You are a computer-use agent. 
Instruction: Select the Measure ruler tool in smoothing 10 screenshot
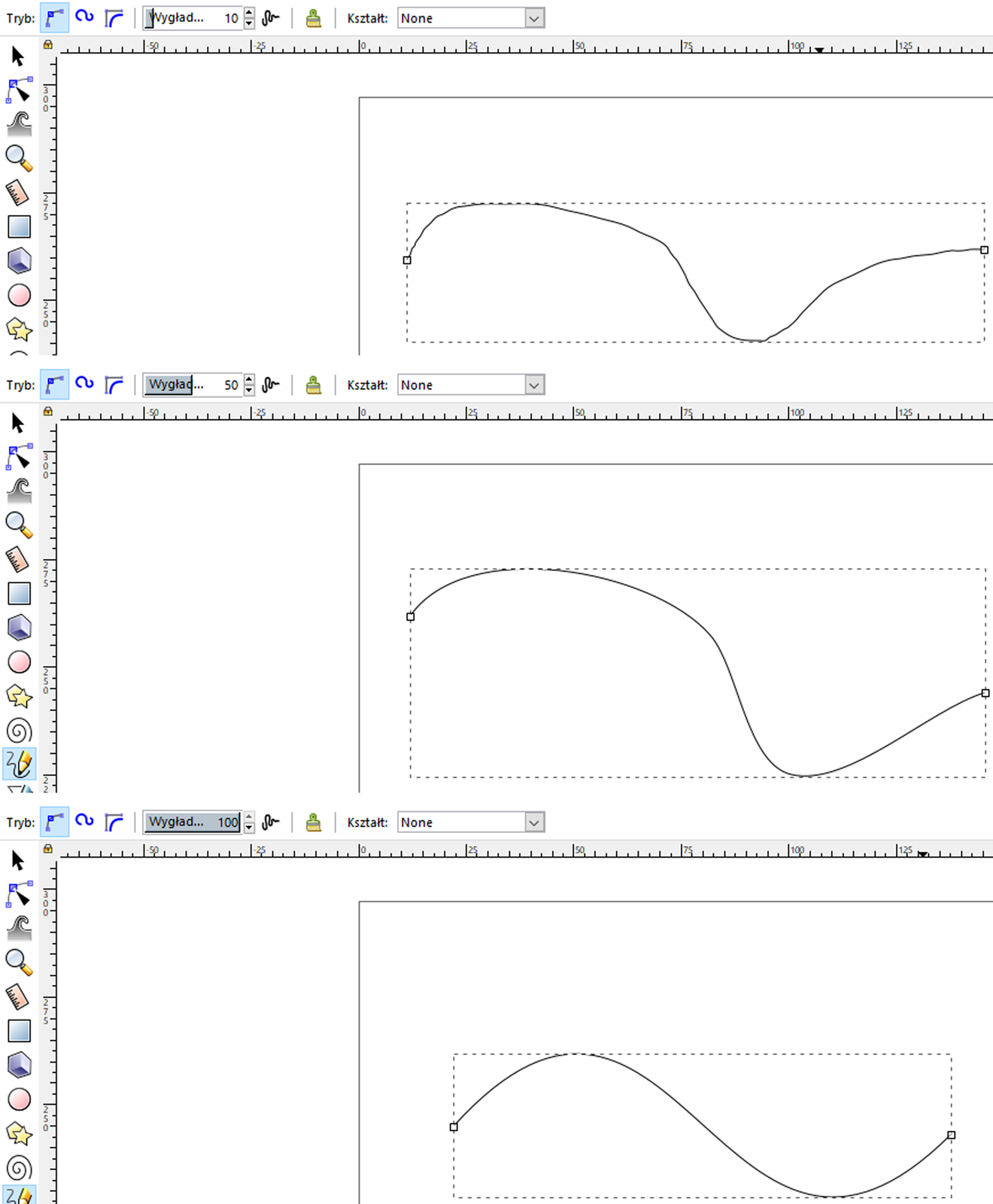point(18,193)
